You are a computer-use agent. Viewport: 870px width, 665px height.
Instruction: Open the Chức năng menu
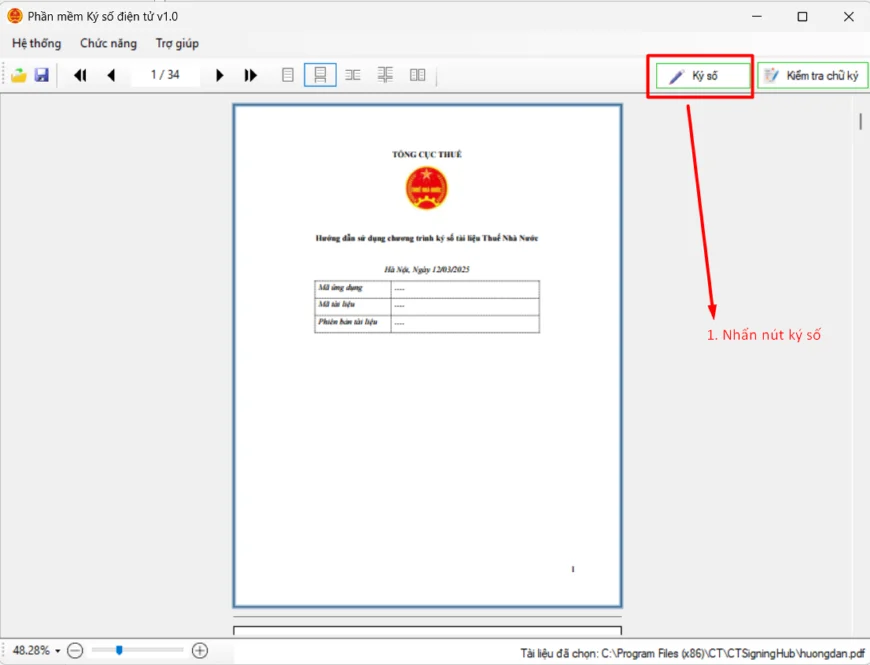108,43
